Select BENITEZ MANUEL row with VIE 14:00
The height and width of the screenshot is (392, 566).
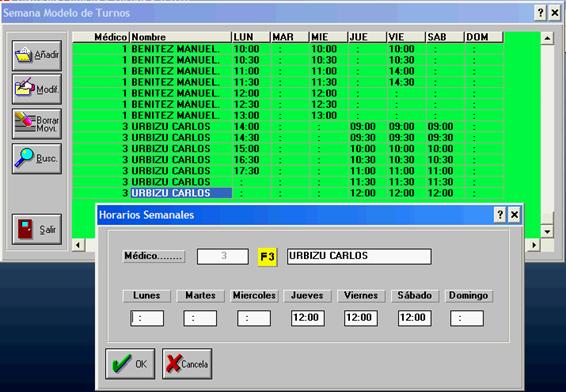288,71
